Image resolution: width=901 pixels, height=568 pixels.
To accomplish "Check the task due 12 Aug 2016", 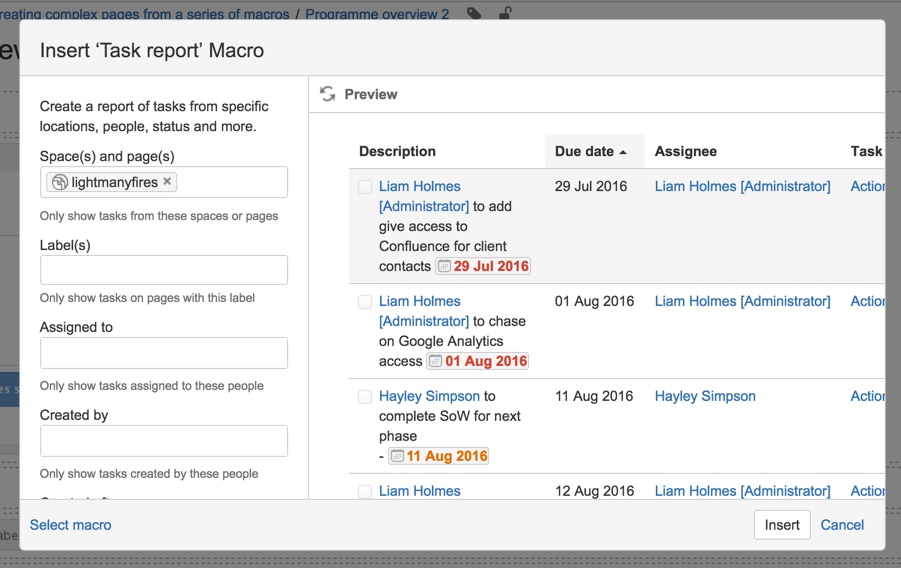I will click(365, 492).
